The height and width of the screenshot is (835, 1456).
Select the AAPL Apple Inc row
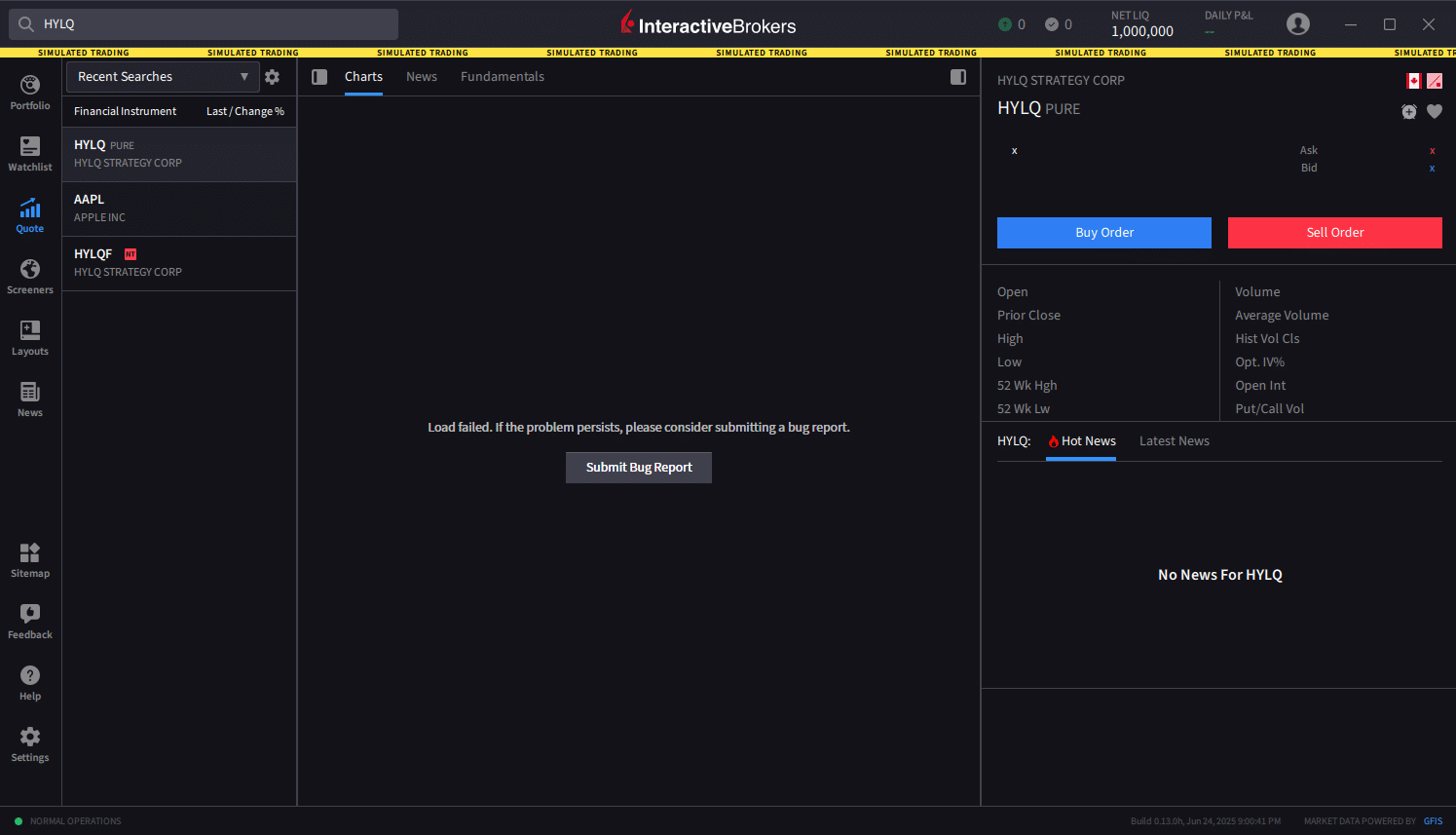point(179,209)
